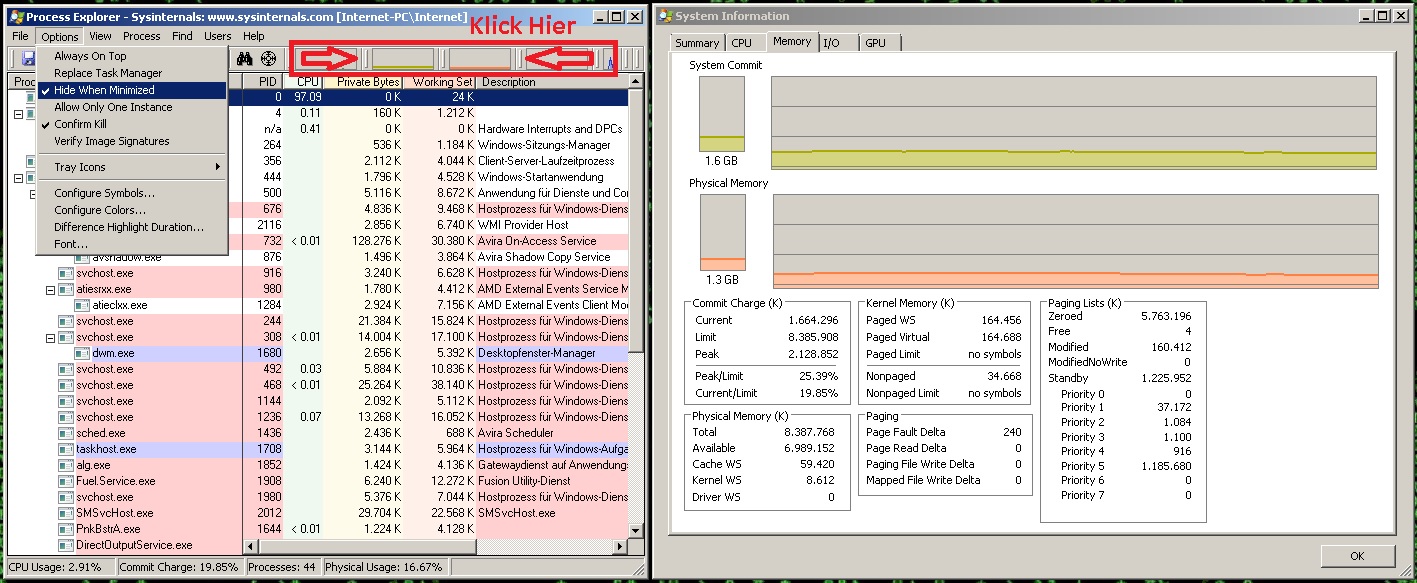Image resolution: width=1417 pixels, height=583 pixels.
Task: Click the sched.exe process icon
Action: pos(66,433)
